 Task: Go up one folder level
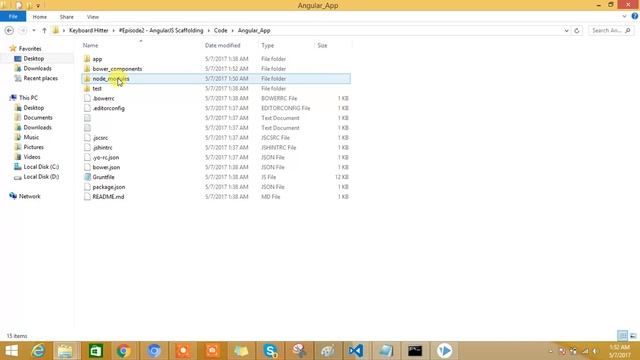[44, 31]
